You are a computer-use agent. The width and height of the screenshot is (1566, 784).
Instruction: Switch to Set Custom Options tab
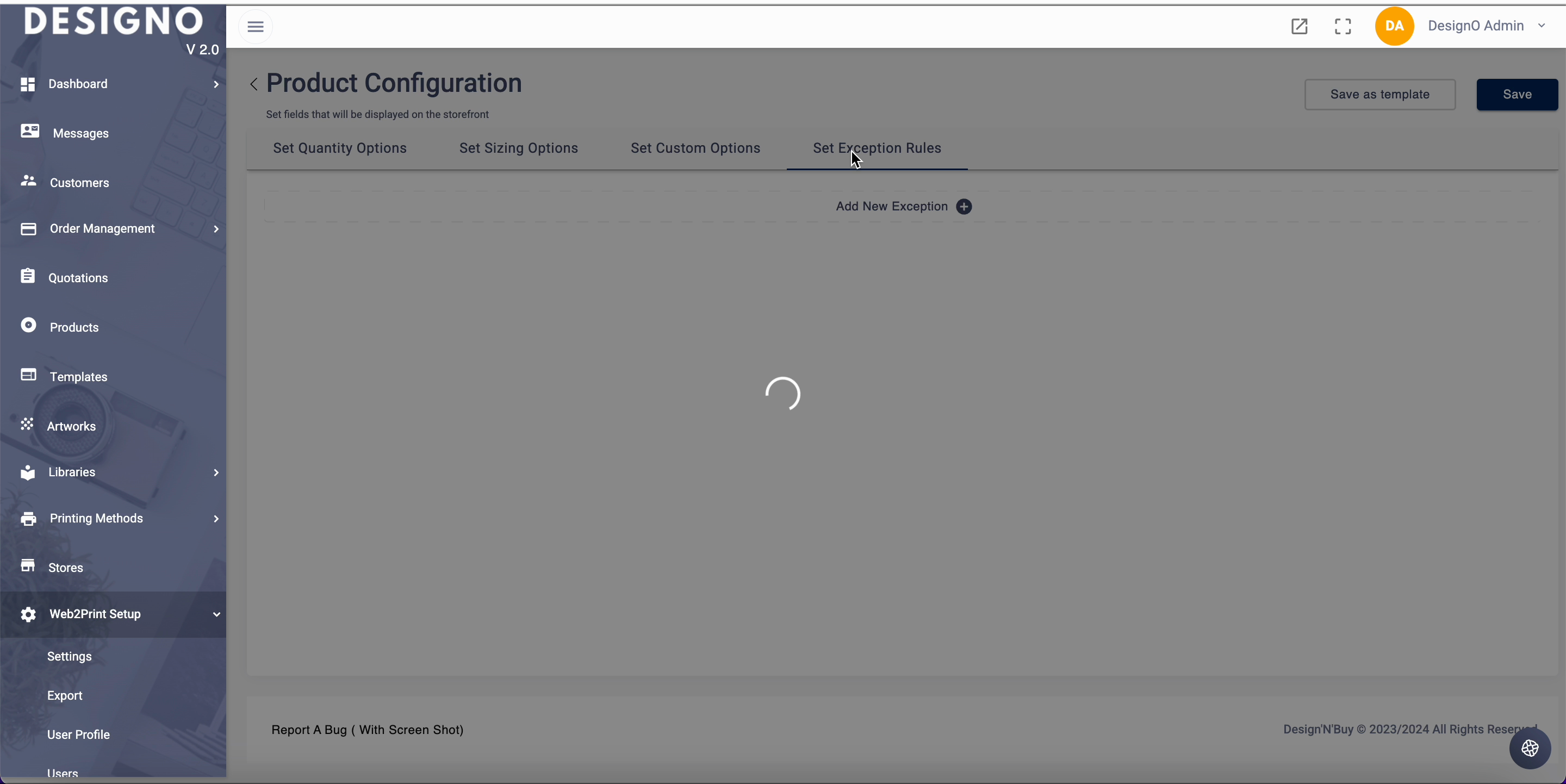point(695,148)
